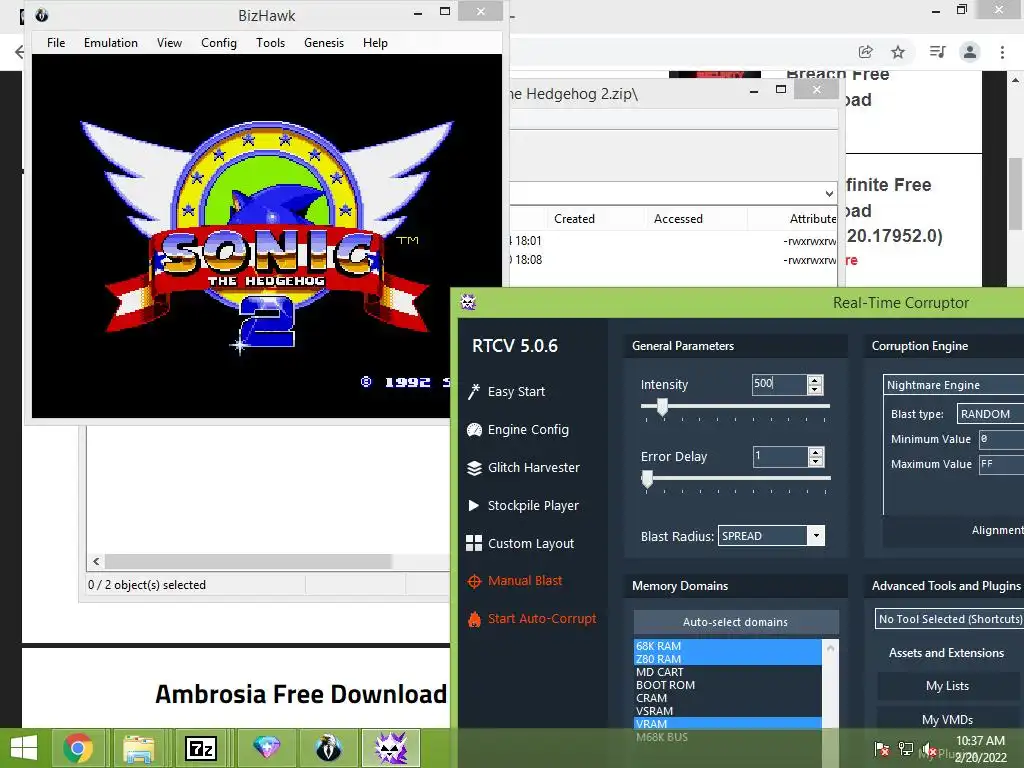Open the Blast type RANDOM dropdown

990,413
